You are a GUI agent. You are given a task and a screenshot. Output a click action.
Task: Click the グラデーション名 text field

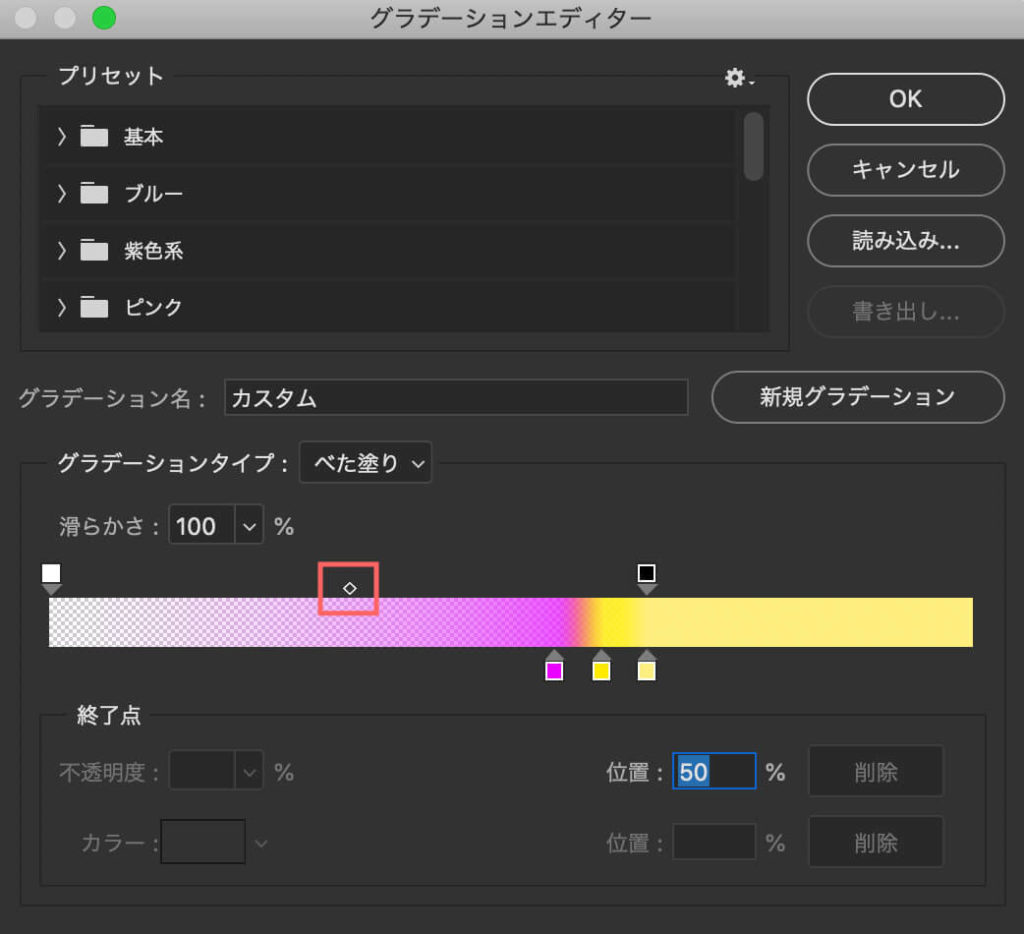click(x=456, y=397)
